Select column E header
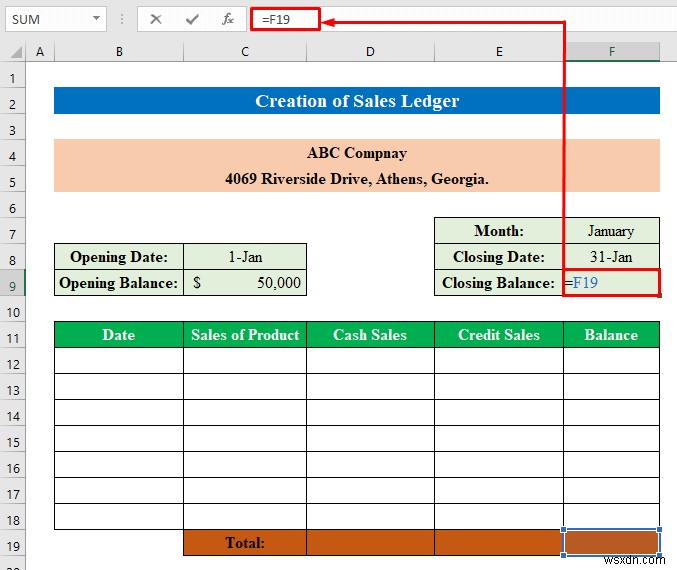This screenshot has width=677, height=570. 499,52
